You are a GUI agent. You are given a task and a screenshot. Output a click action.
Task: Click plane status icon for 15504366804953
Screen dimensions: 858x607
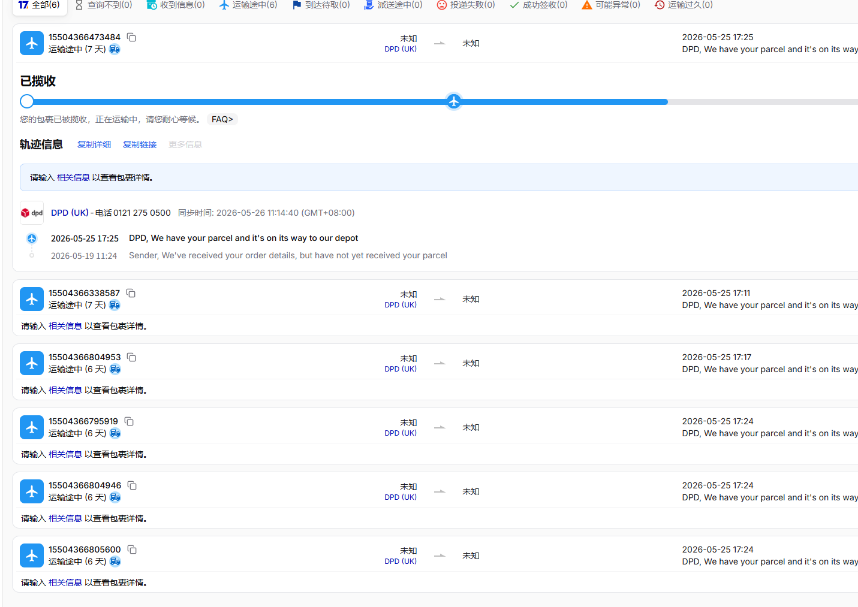(32, 363)
